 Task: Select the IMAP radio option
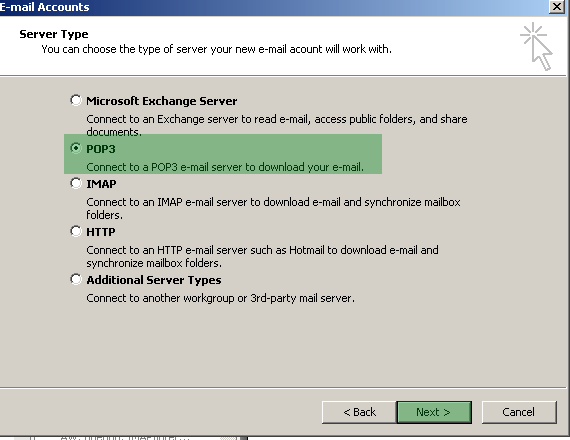pos(76,183)
